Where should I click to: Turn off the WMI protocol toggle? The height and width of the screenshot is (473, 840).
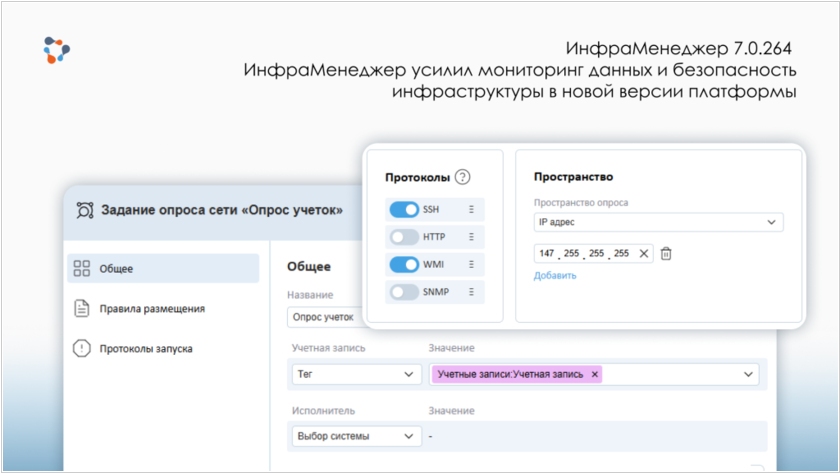pos(404,265)
